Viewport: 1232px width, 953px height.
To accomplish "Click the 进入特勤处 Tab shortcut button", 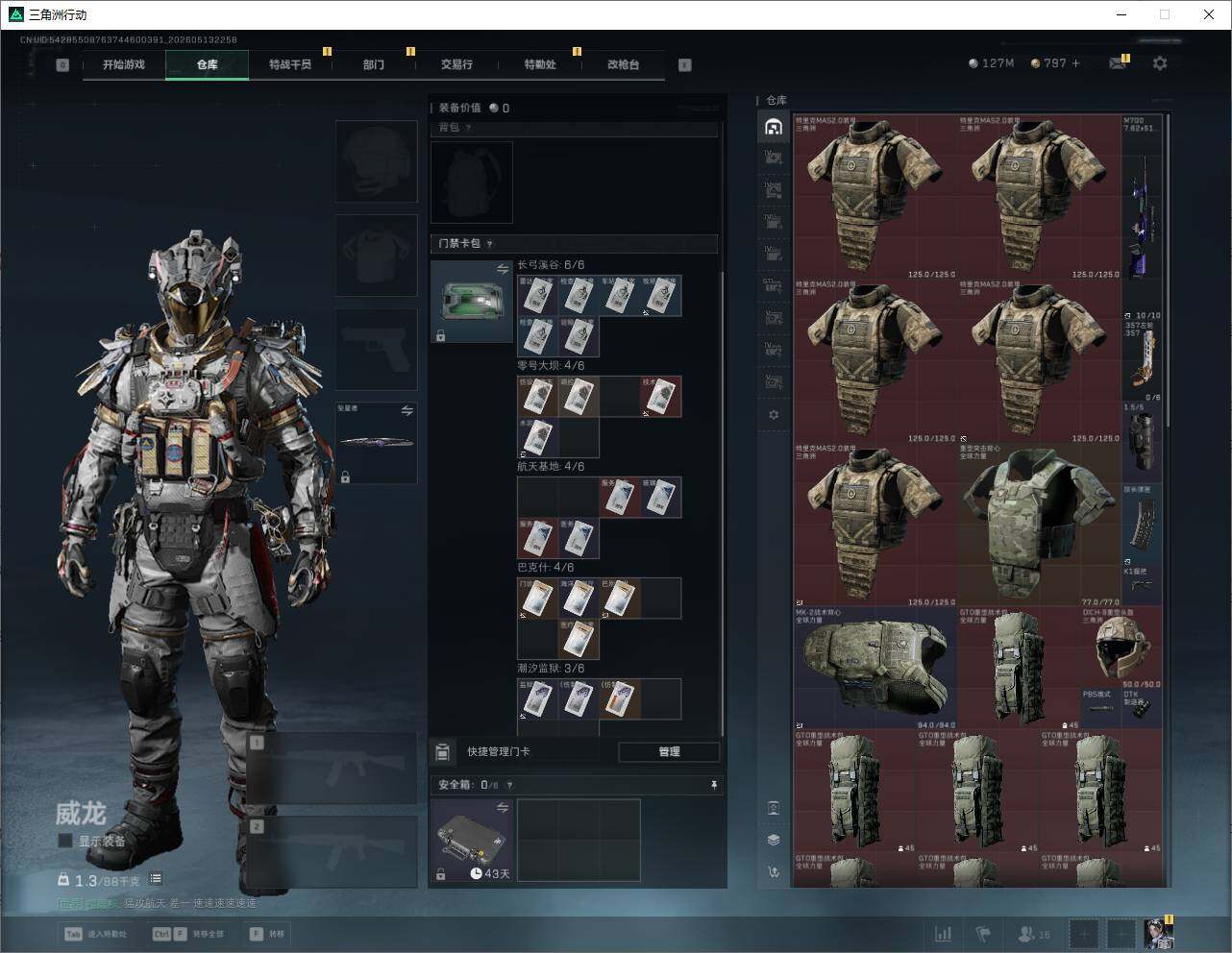I will tap(95, 933).
